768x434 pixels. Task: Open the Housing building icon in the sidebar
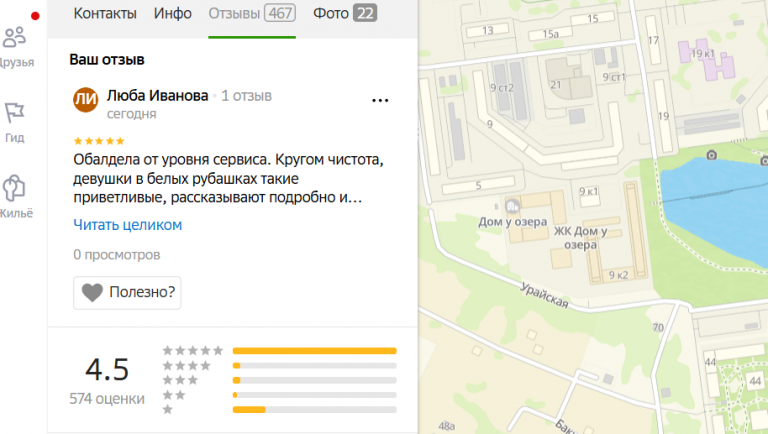tap(14, 188)
